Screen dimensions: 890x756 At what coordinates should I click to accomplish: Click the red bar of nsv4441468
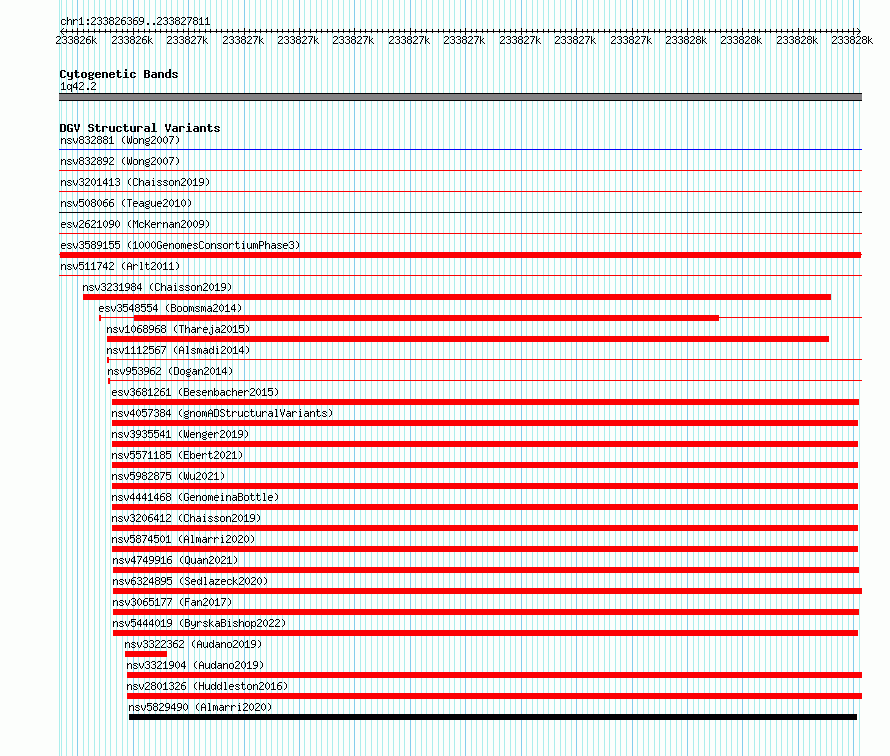[485, 507]
